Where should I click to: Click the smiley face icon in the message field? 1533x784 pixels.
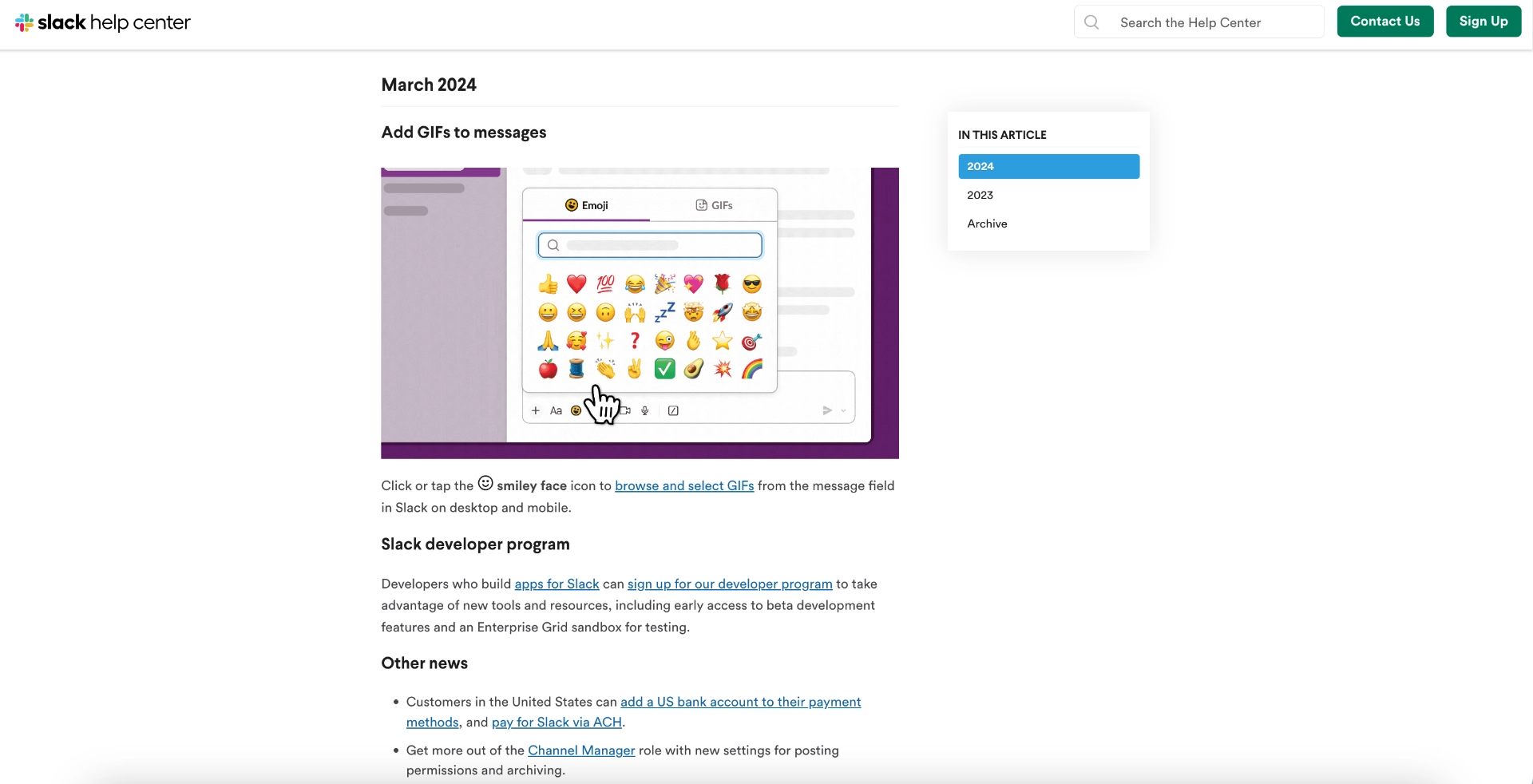click(576, 410)
